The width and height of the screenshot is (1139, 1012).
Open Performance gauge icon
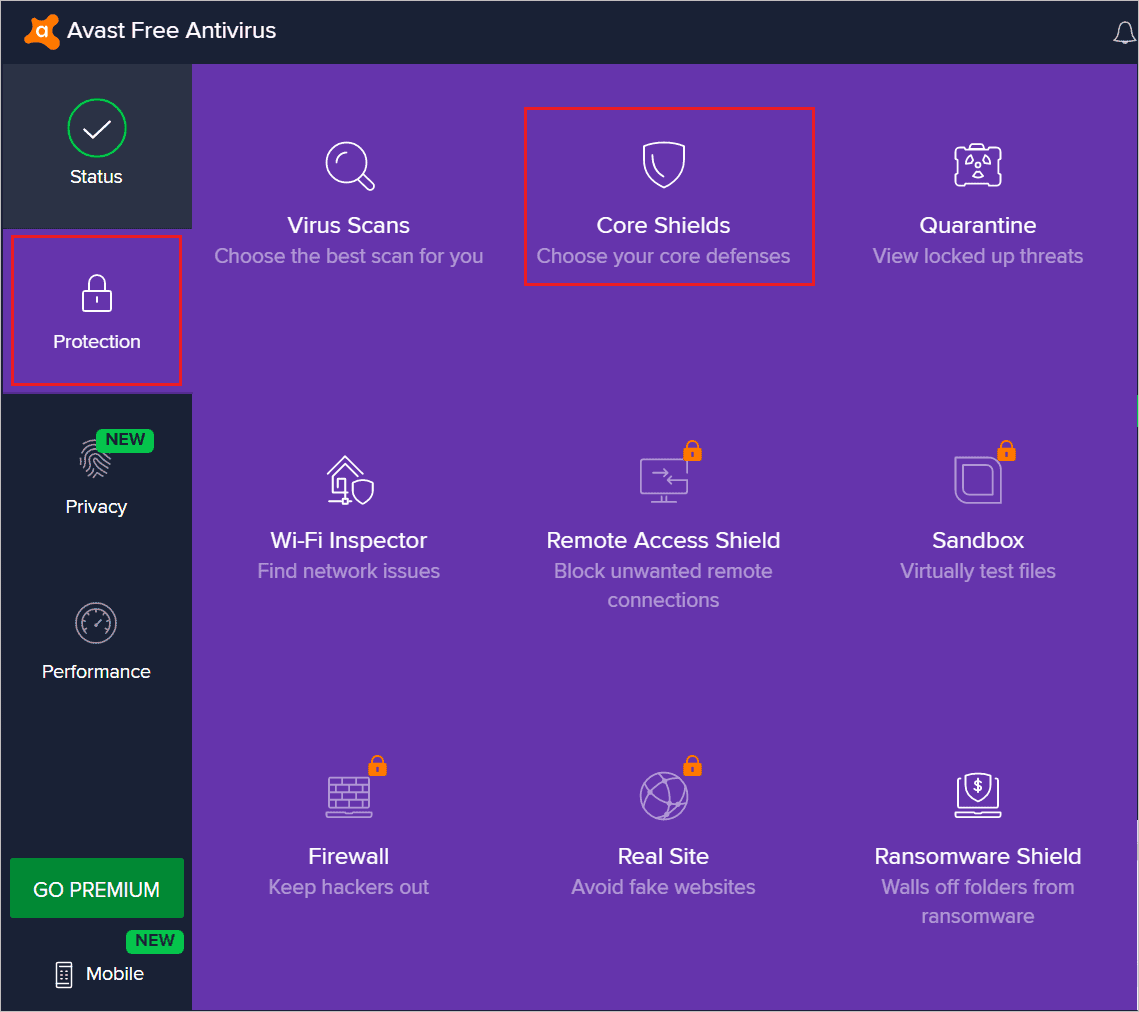pos(96,623)
